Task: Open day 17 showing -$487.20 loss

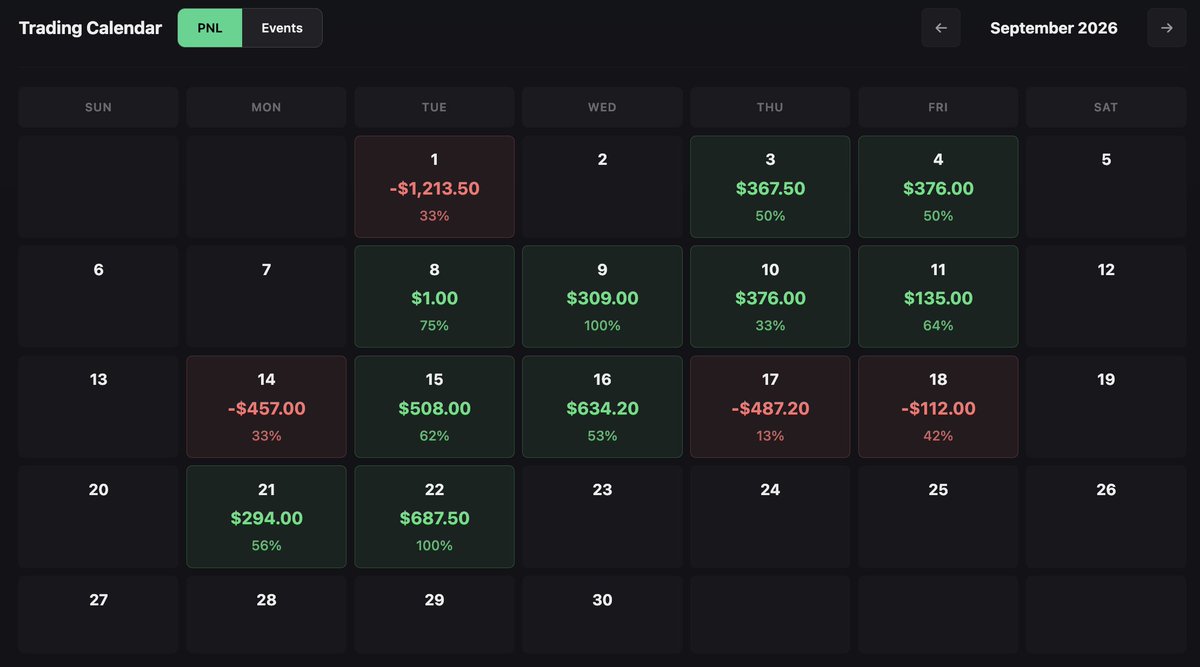Action: tap(770, 407)
